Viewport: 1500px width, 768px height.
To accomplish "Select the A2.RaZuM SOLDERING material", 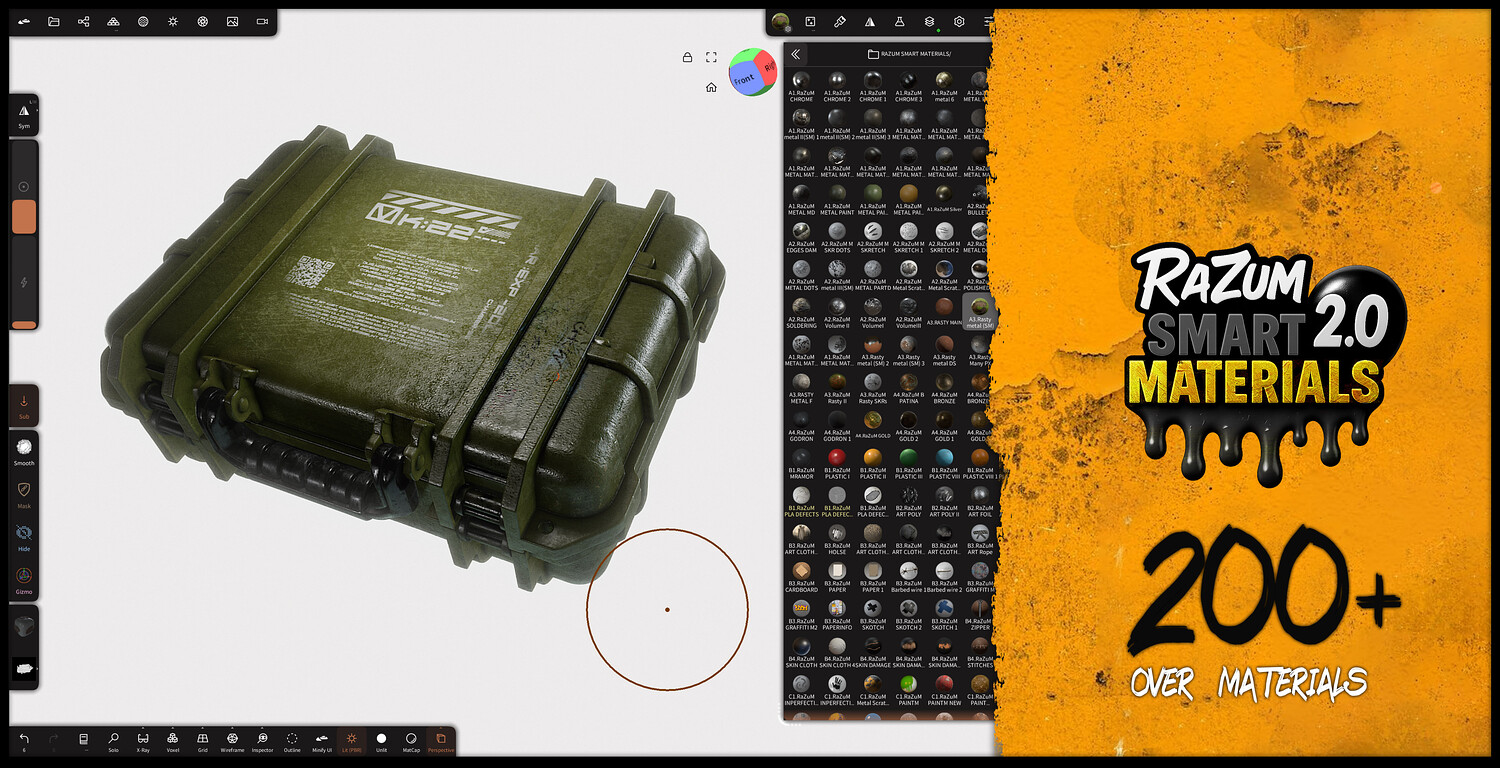I will point(801,313).
